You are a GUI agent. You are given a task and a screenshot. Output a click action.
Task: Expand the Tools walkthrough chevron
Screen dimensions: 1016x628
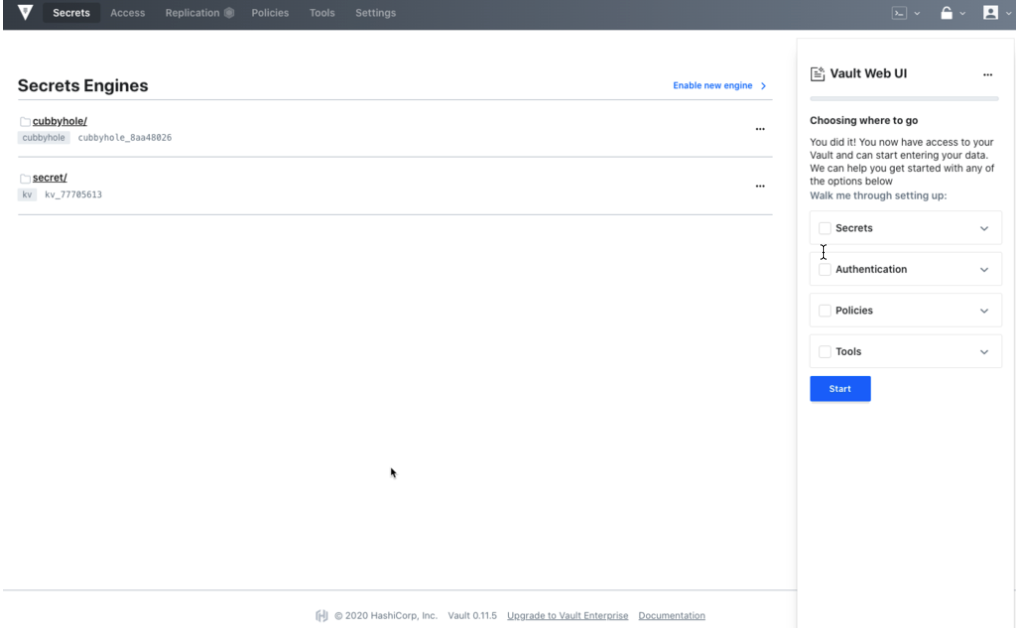984,352
